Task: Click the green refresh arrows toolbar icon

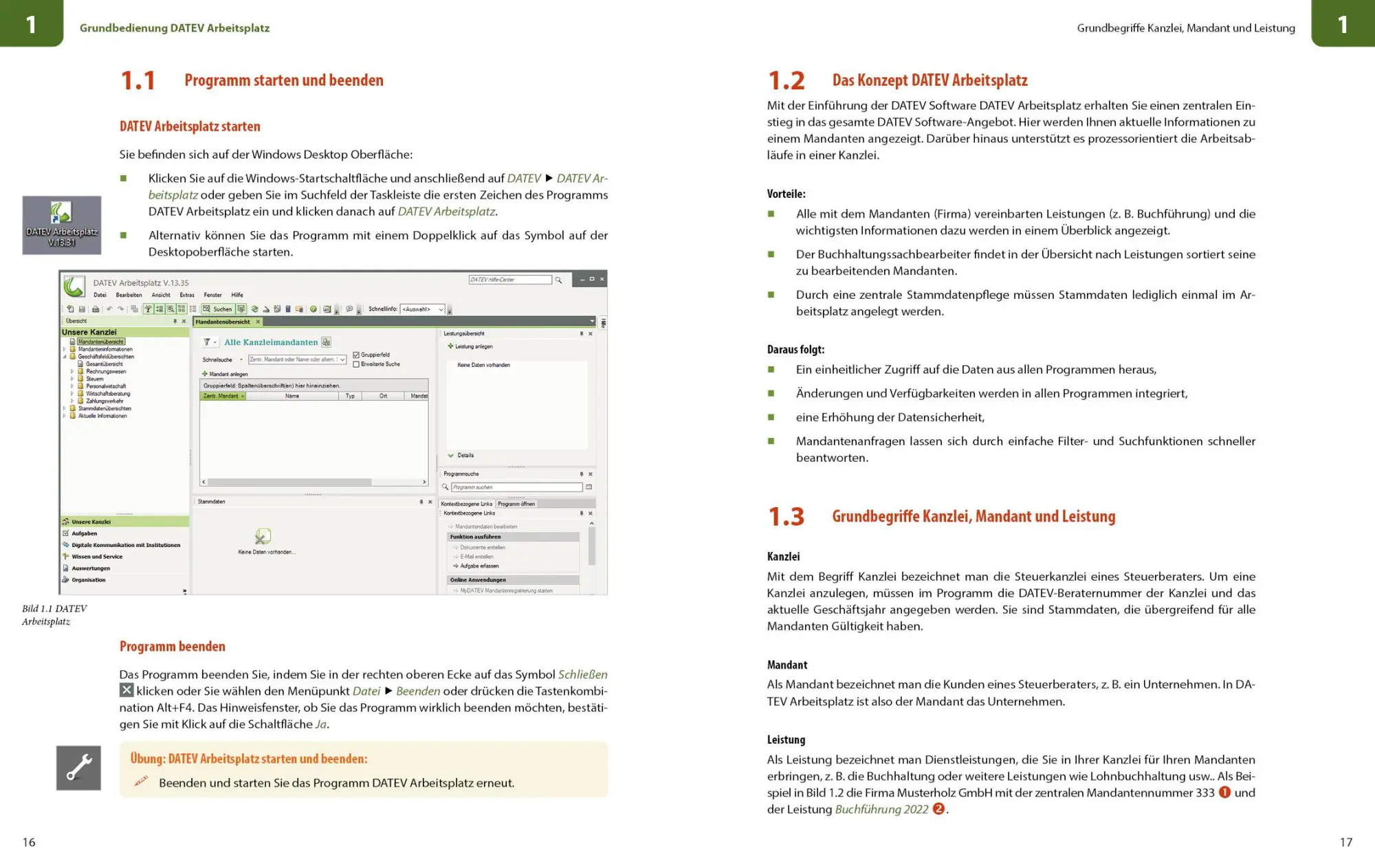Action: point(254,309)
